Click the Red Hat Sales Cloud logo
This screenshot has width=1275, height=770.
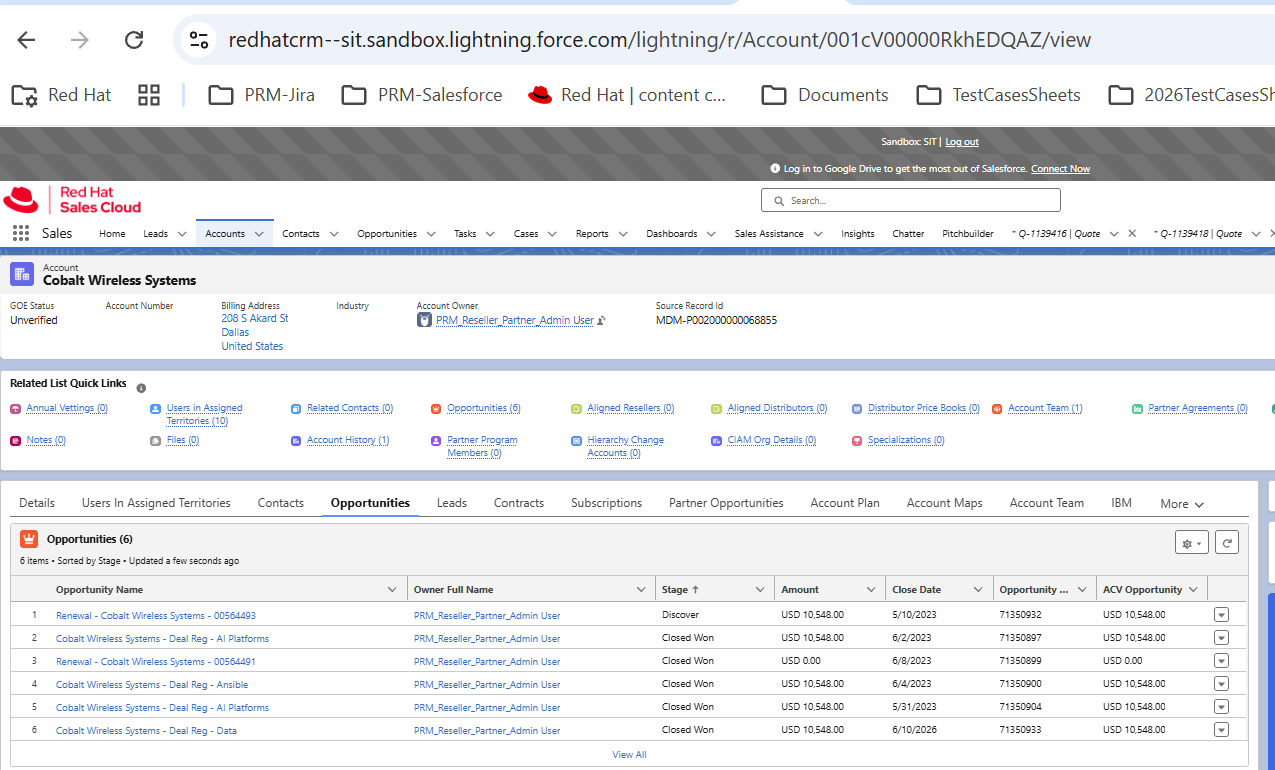72,199
